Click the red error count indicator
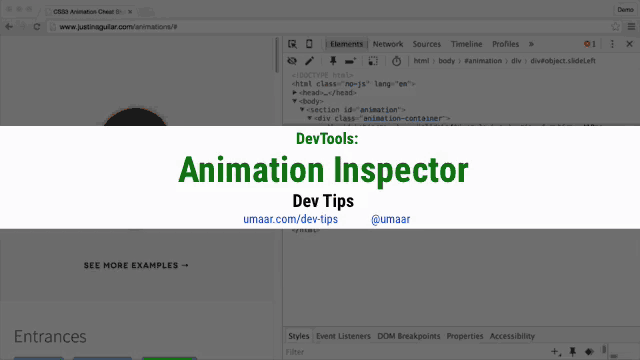 (590, 44)
